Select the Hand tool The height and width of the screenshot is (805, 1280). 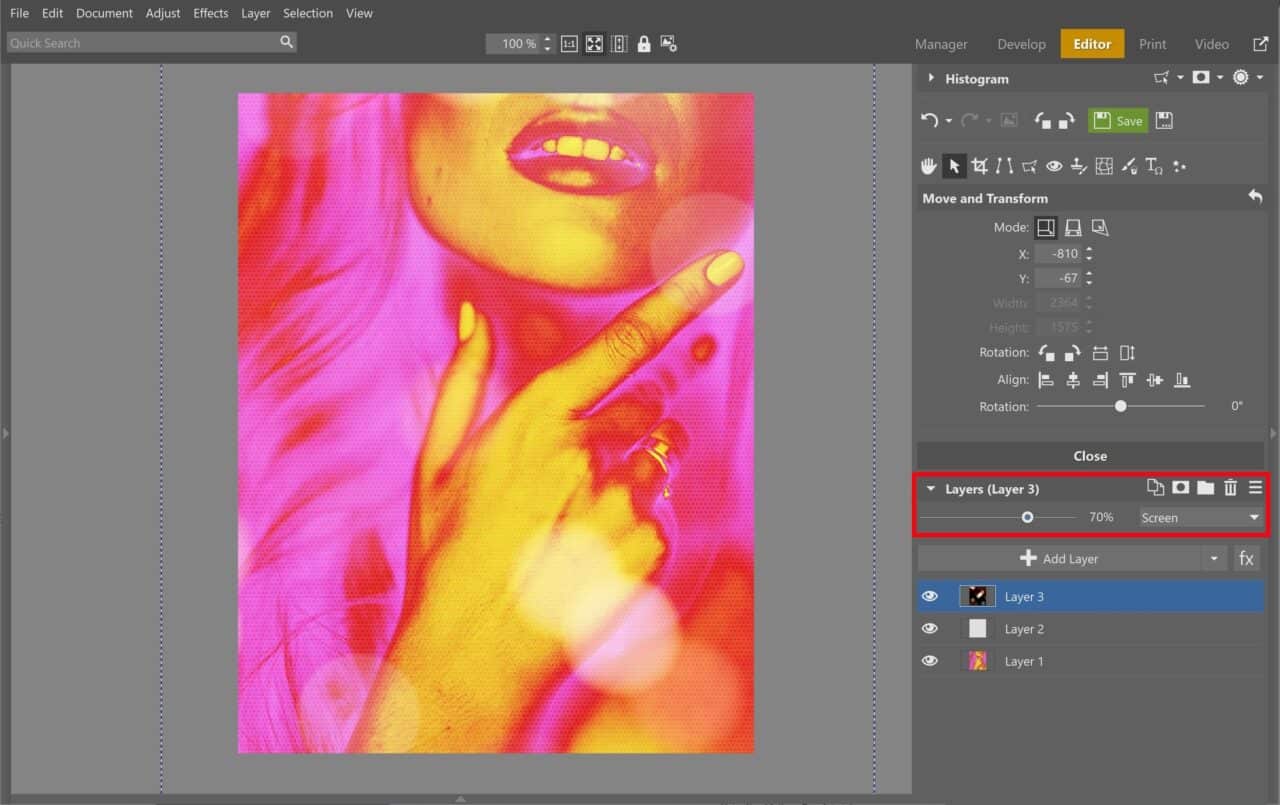point(928,165)
